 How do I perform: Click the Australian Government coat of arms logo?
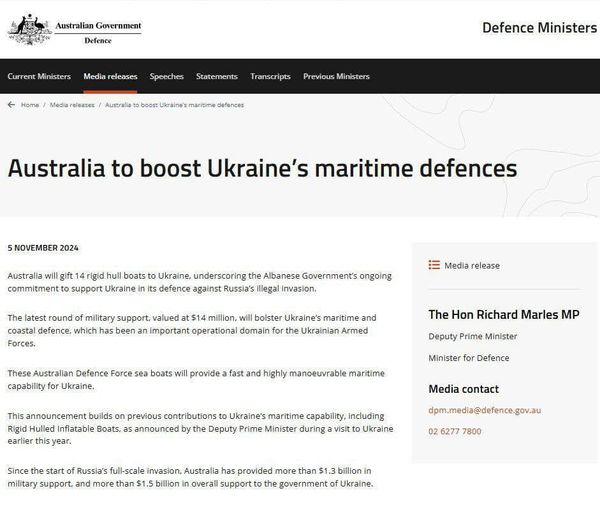[x=29, y=30]
